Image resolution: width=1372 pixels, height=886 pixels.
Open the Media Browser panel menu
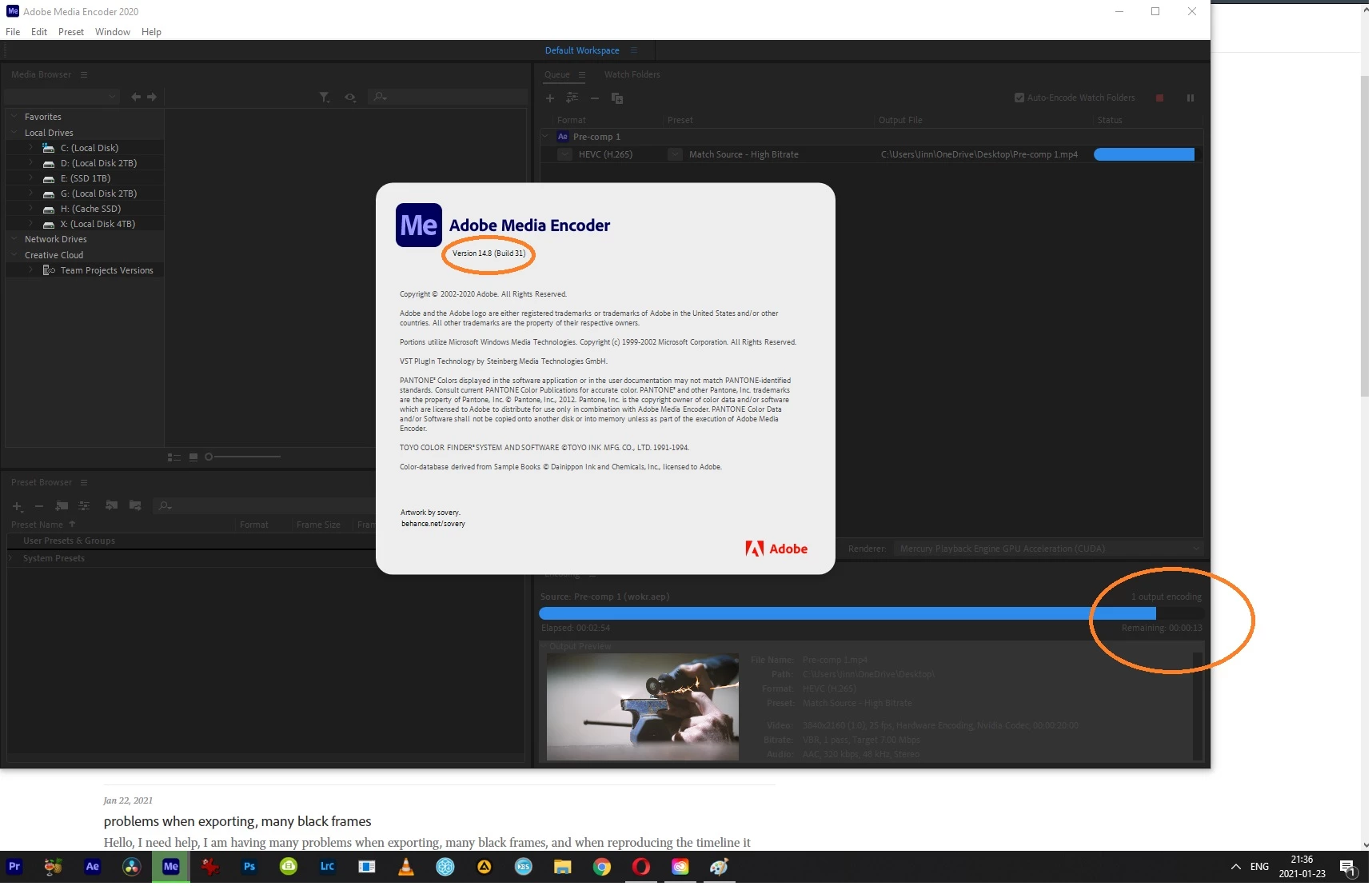tap(84, 75)
